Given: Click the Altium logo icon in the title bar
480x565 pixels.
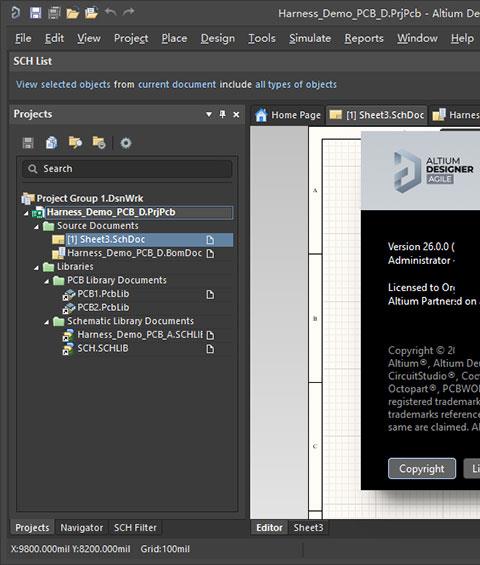Looking at the screenshot, I should pyautogui.click(x=15, y=13).
